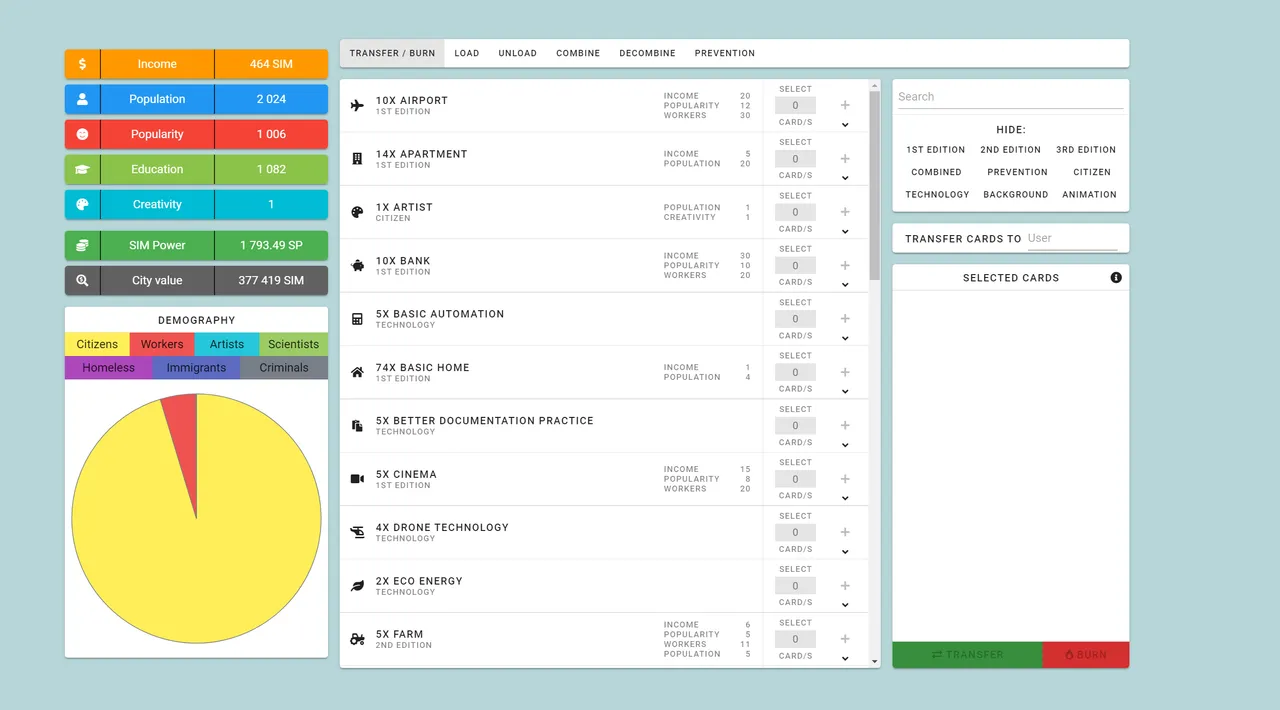Screen dimensions: 1280x710
Task: Click the helicopter icon for Drone Technology
Action: [357, 532]
